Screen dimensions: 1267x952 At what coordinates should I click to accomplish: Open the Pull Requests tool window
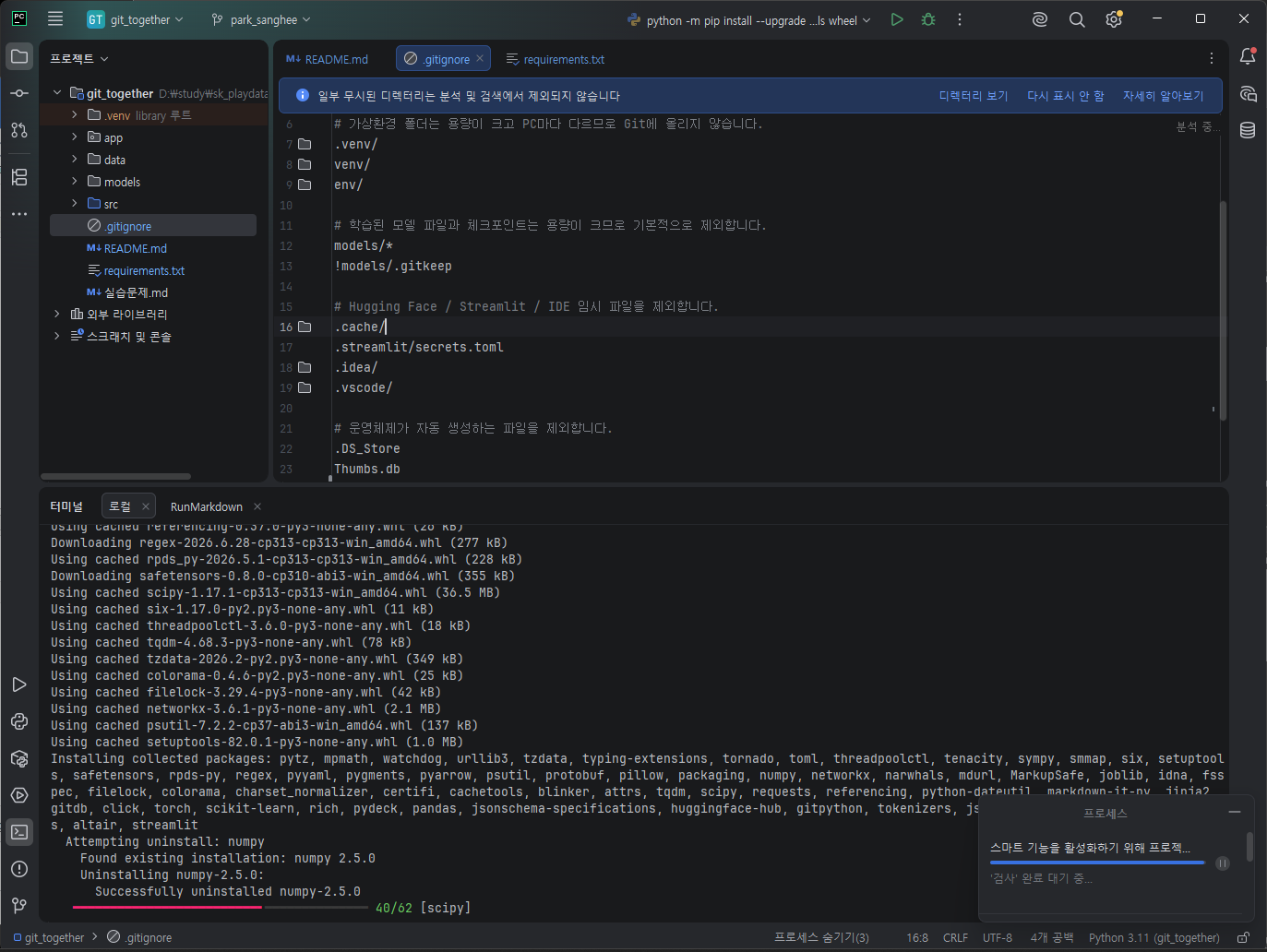pos(19,130)
